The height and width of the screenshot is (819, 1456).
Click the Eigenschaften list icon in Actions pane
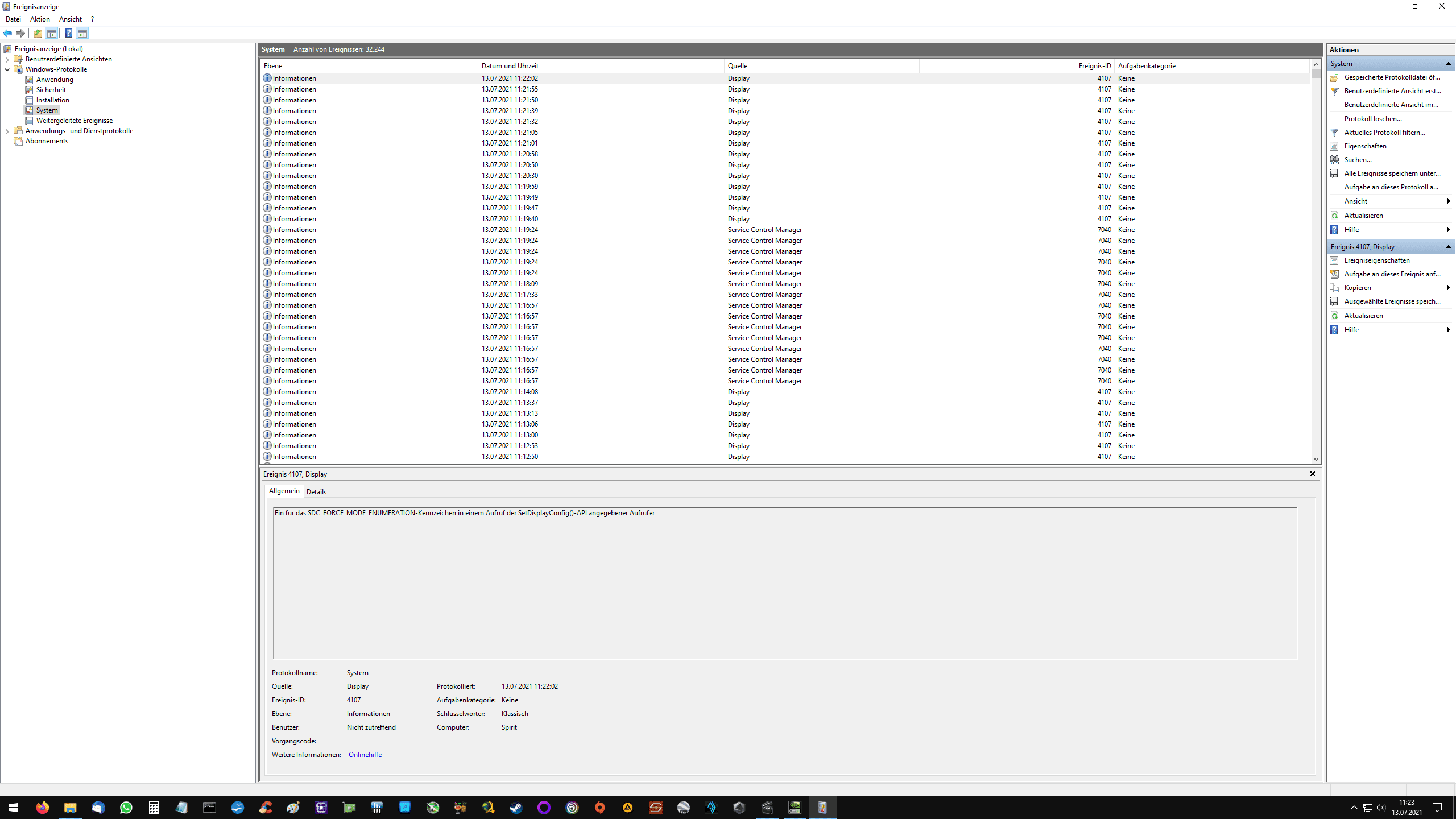pos(1334,146)
